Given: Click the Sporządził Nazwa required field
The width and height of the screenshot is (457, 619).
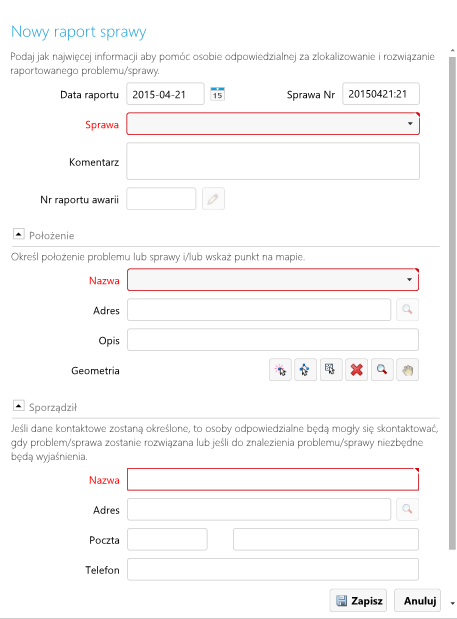Looking at the screenshot, I should click(x=273, y=480).
